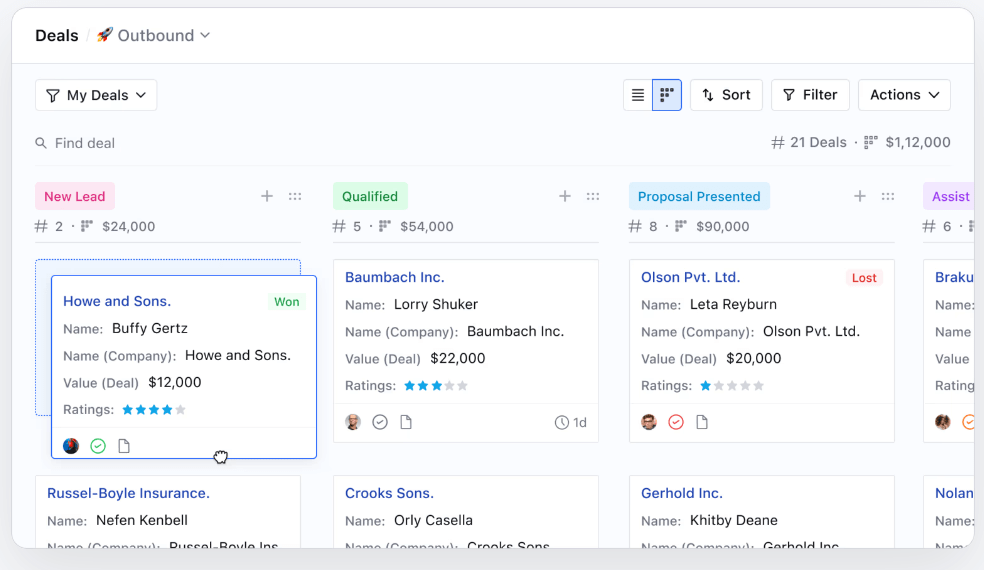The width and height of the screenshot is (984, 570).
Task: Select the New Lead stage label
Action: (x=75, y=196)
